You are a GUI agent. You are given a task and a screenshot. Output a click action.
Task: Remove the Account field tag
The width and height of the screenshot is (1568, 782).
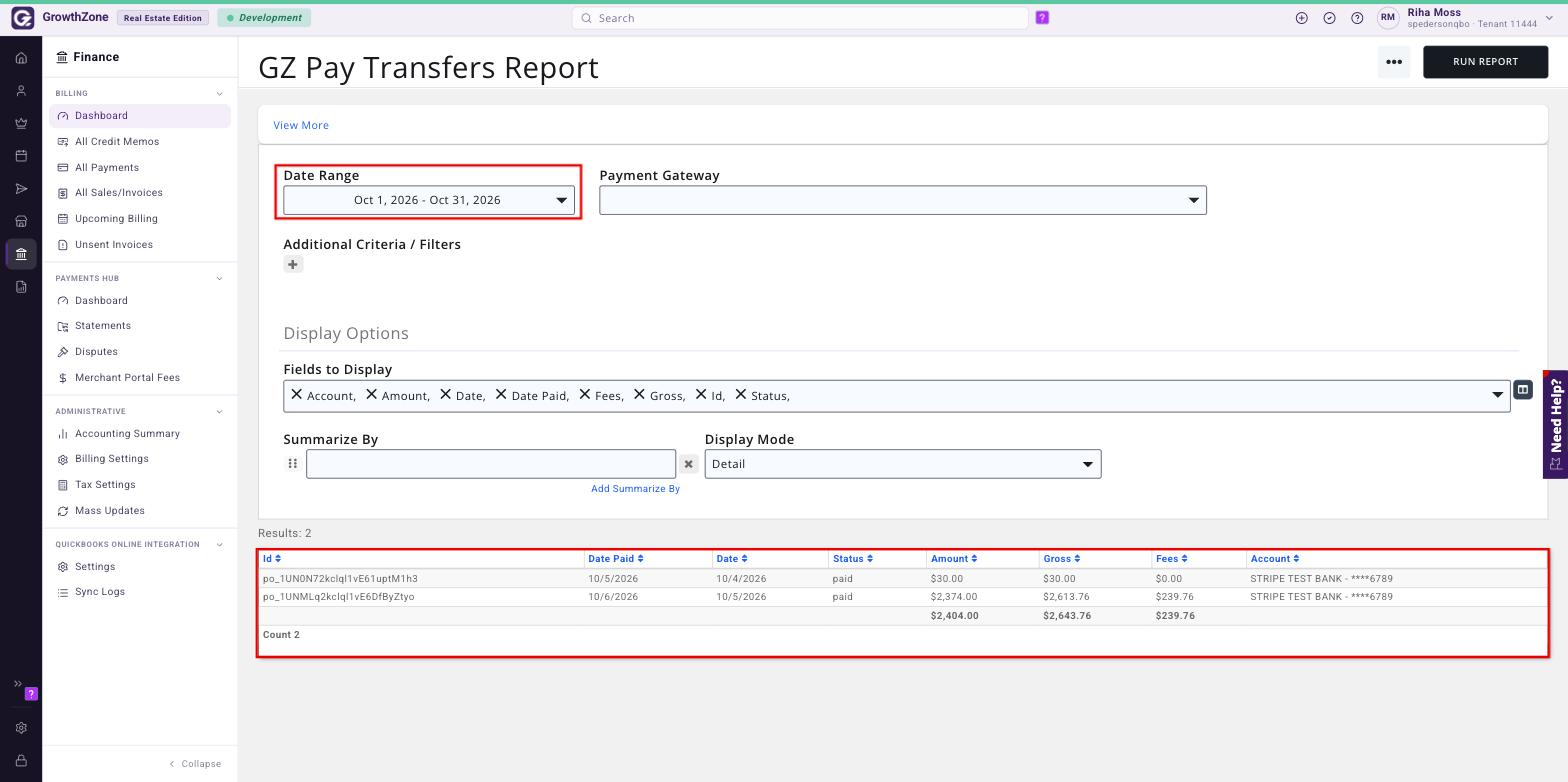[x=297, y=395]
